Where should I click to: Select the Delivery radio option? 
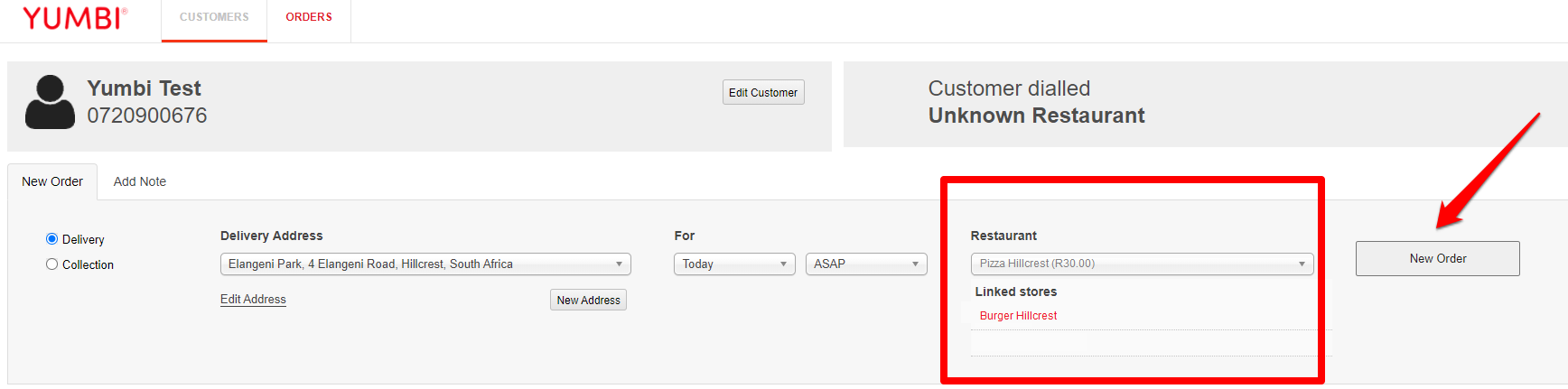click(51, 239)
